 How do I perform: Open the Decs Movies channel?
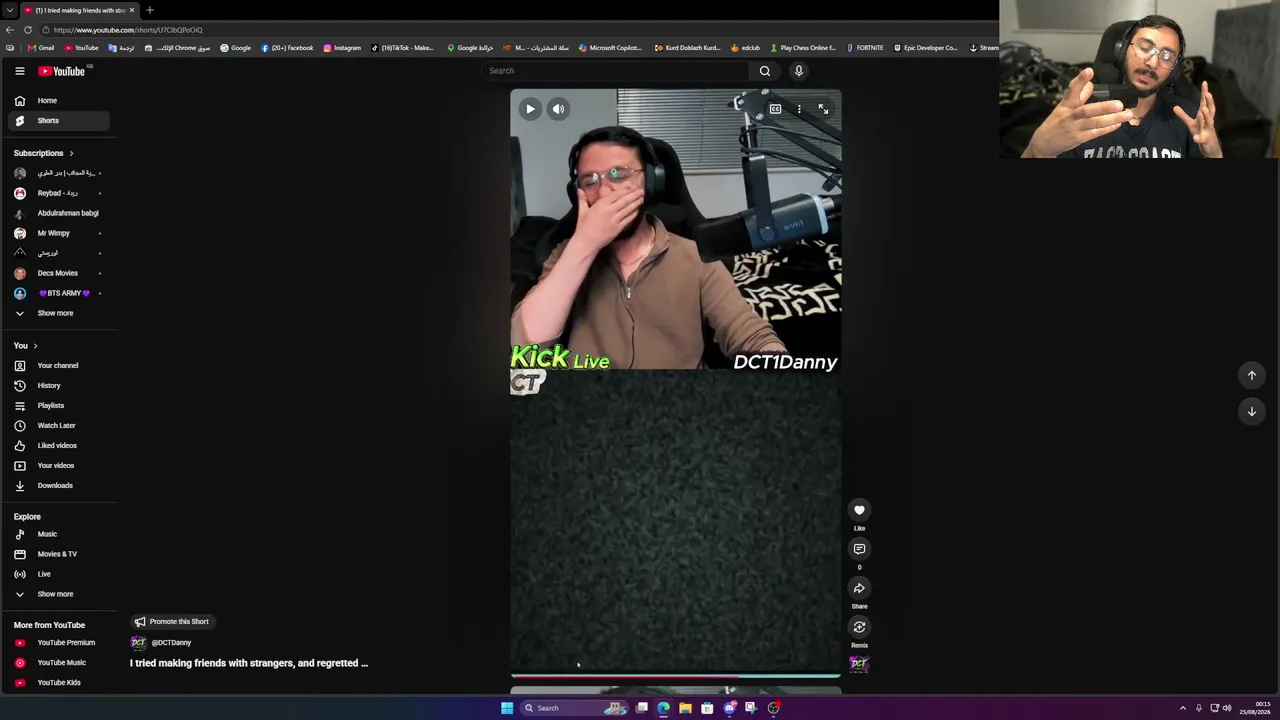59,273
